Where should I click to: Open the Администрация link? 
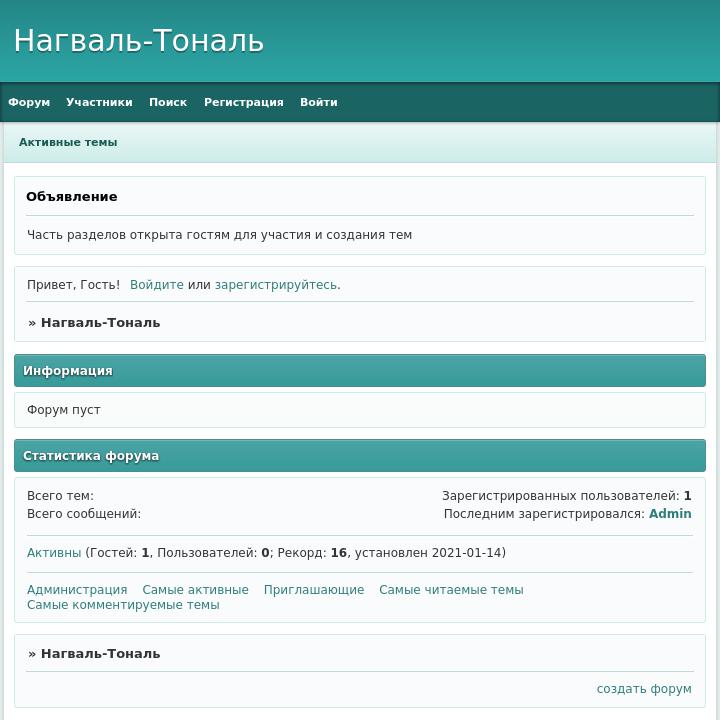(x=77, y=590)
